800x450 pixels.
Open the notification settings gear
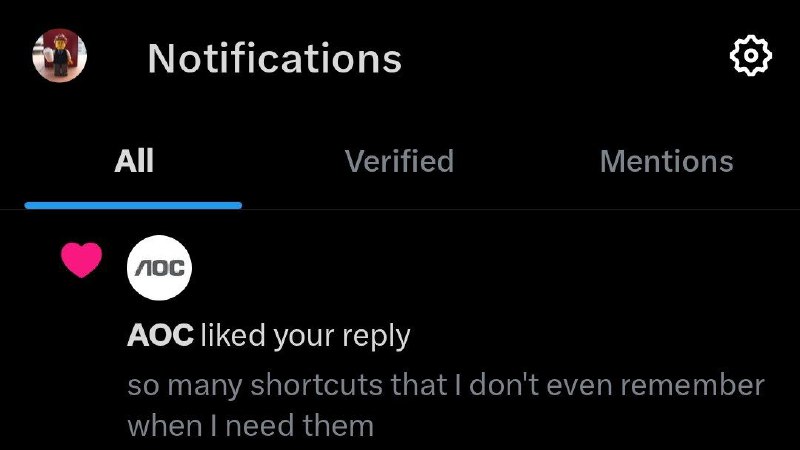[x=750, y=57]
